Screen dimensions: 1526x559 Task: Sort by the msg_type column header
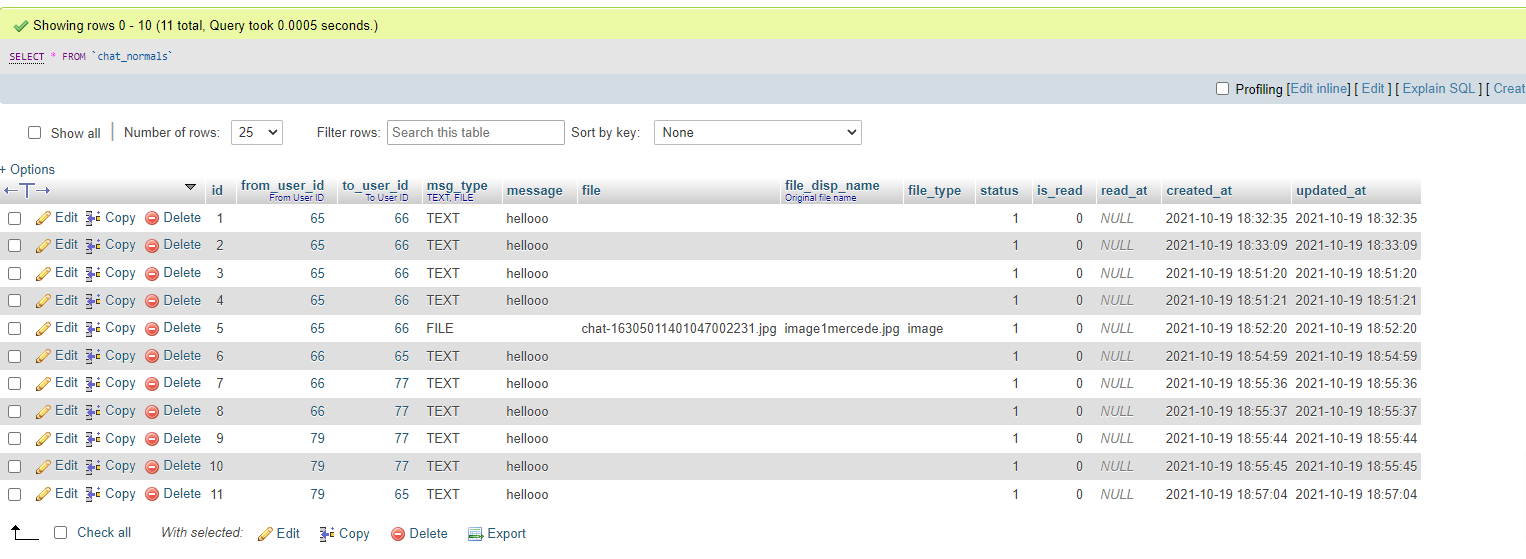[457, 185]
